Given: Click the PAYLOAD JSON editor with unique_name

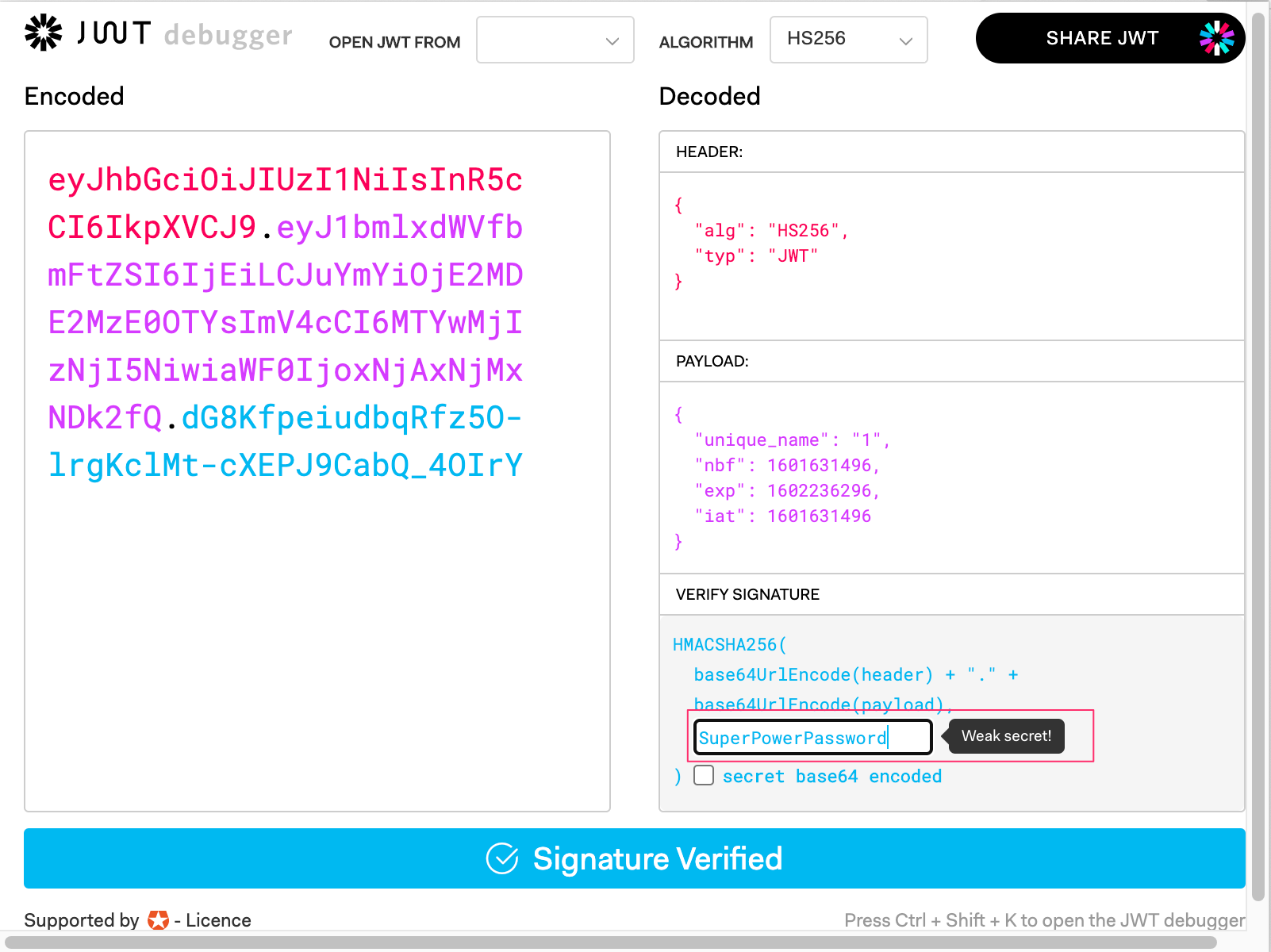Looking at the screenshot, I should coord(951,476).
